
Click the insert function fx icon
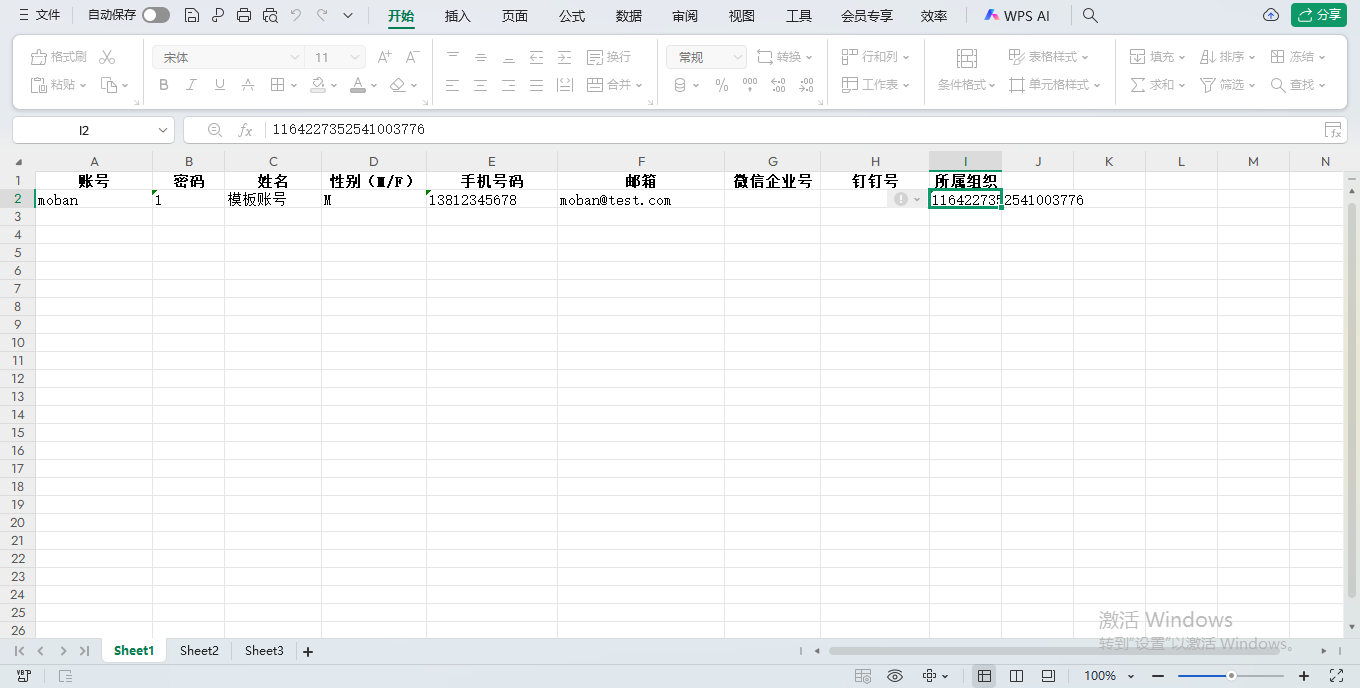pyautogui.click(x=245, y=130)
